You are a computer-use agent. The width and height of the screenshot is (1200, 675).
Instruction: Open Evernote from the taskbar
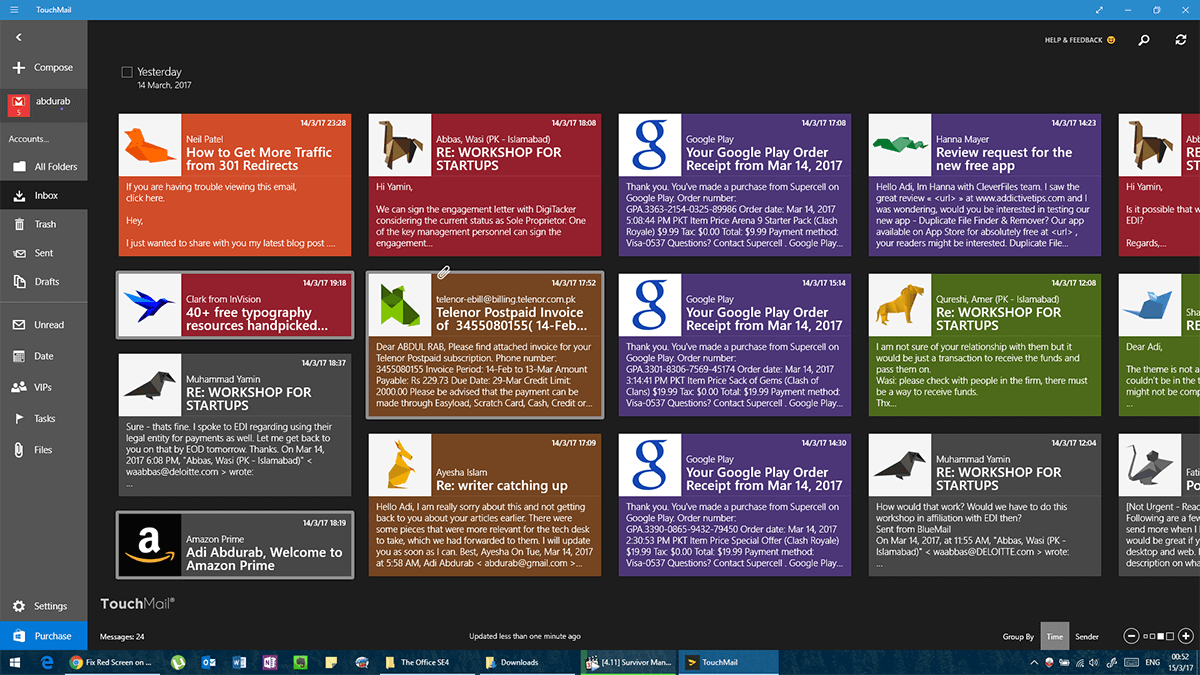pos(300,662)
